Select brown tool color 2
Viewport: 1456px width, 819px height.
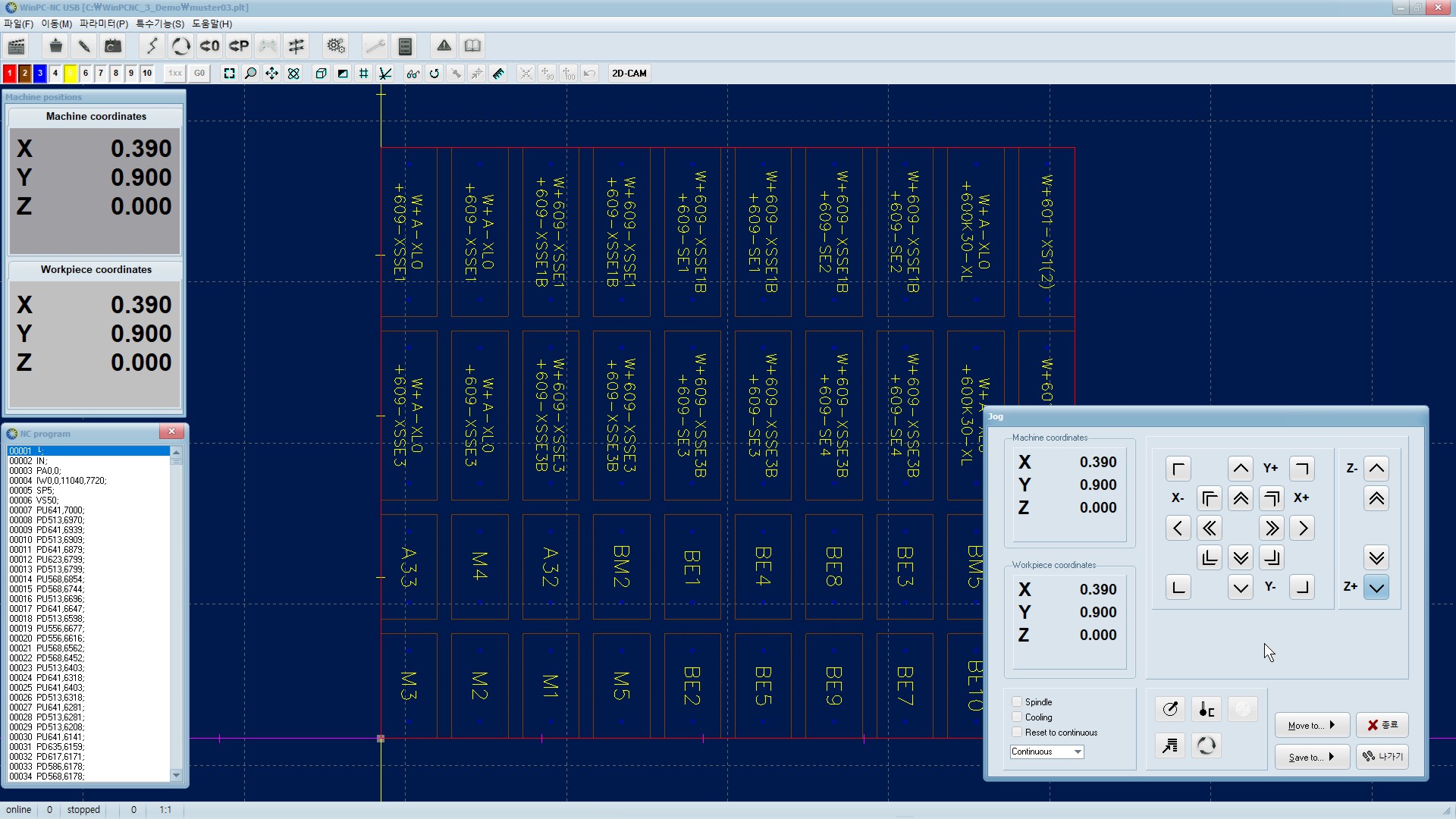(x=24, y=74)
